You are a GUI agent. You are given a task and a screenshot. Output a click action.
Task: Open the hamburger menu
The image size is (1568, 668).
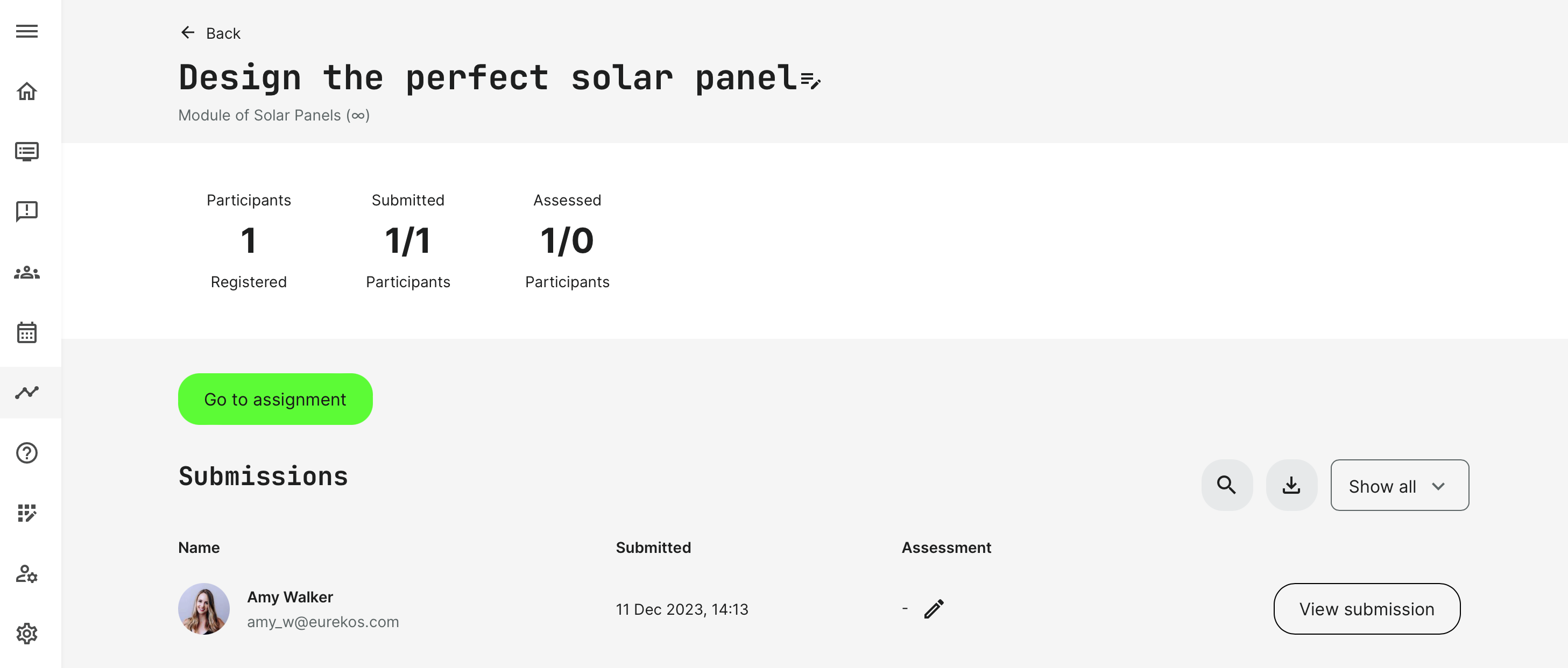[27, 31]
